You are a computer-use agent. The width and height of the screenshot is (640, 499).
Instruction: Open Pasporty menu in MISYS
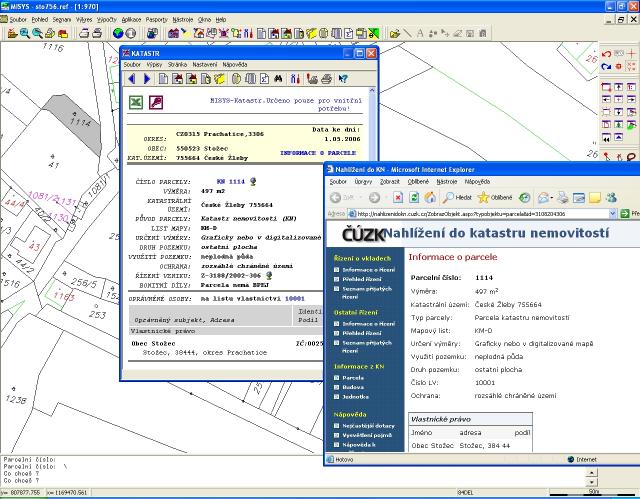tap(157, 19)
